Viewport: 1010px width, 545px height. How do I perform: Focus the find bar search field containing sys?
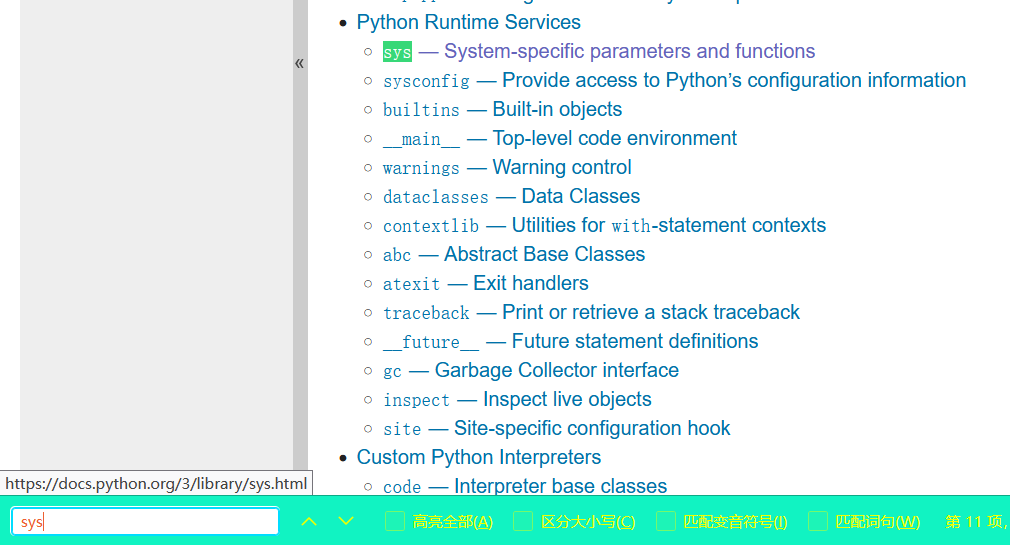coord(145,521)
